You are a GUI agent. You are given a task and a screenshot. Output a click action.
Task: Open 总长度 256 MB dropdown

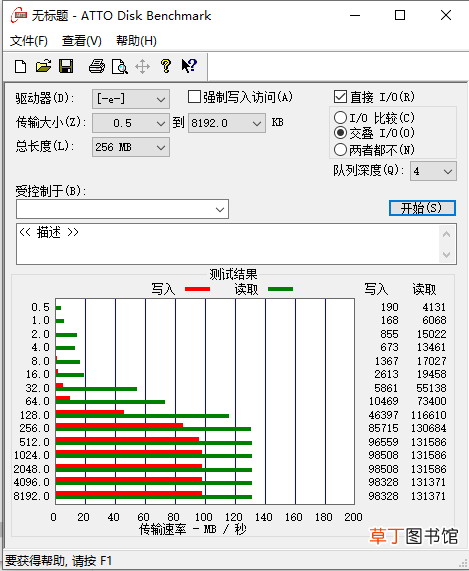tap(131, 147)
